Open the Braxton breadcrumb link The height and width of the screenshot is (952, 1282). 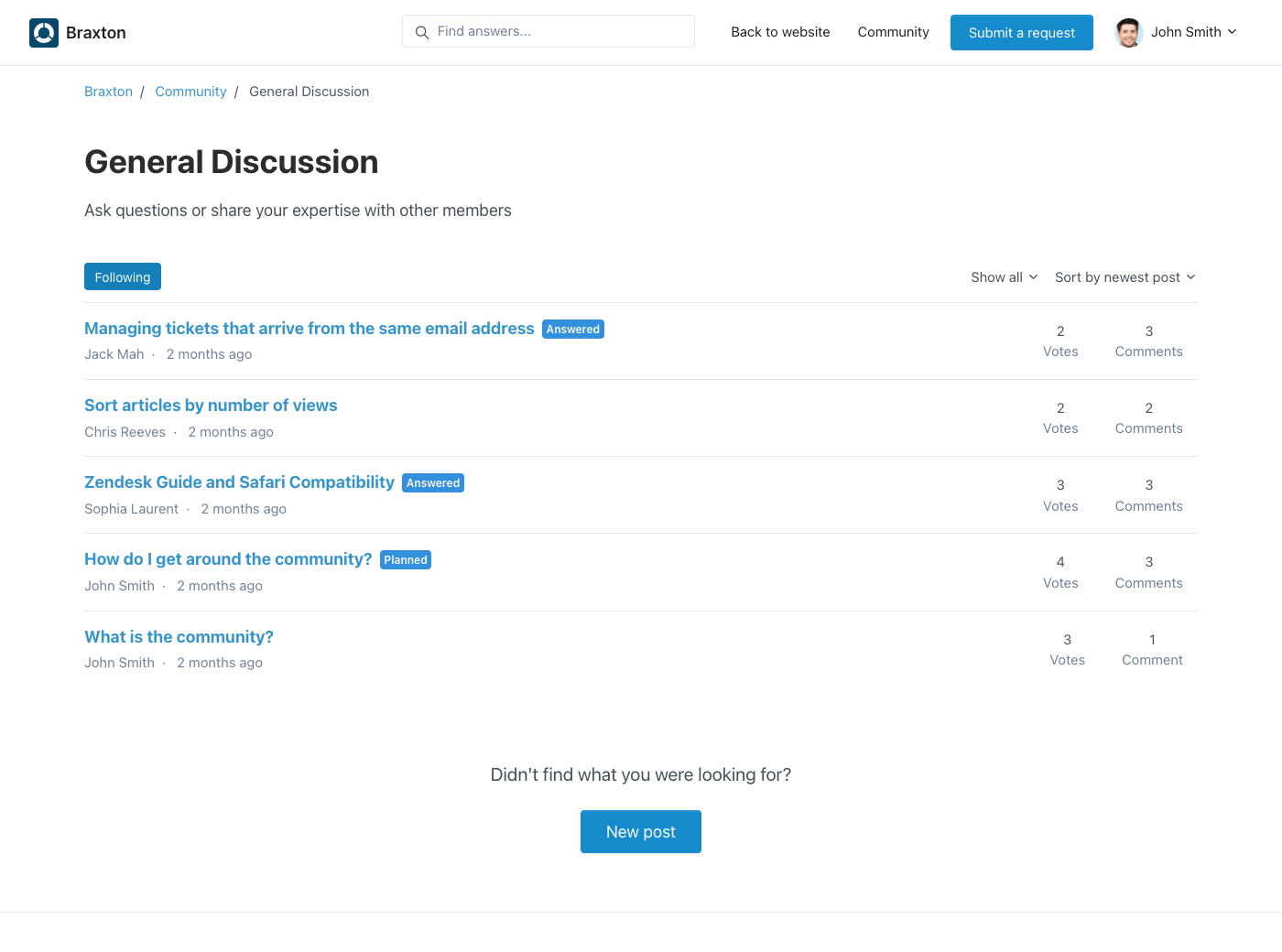point(108,92)
